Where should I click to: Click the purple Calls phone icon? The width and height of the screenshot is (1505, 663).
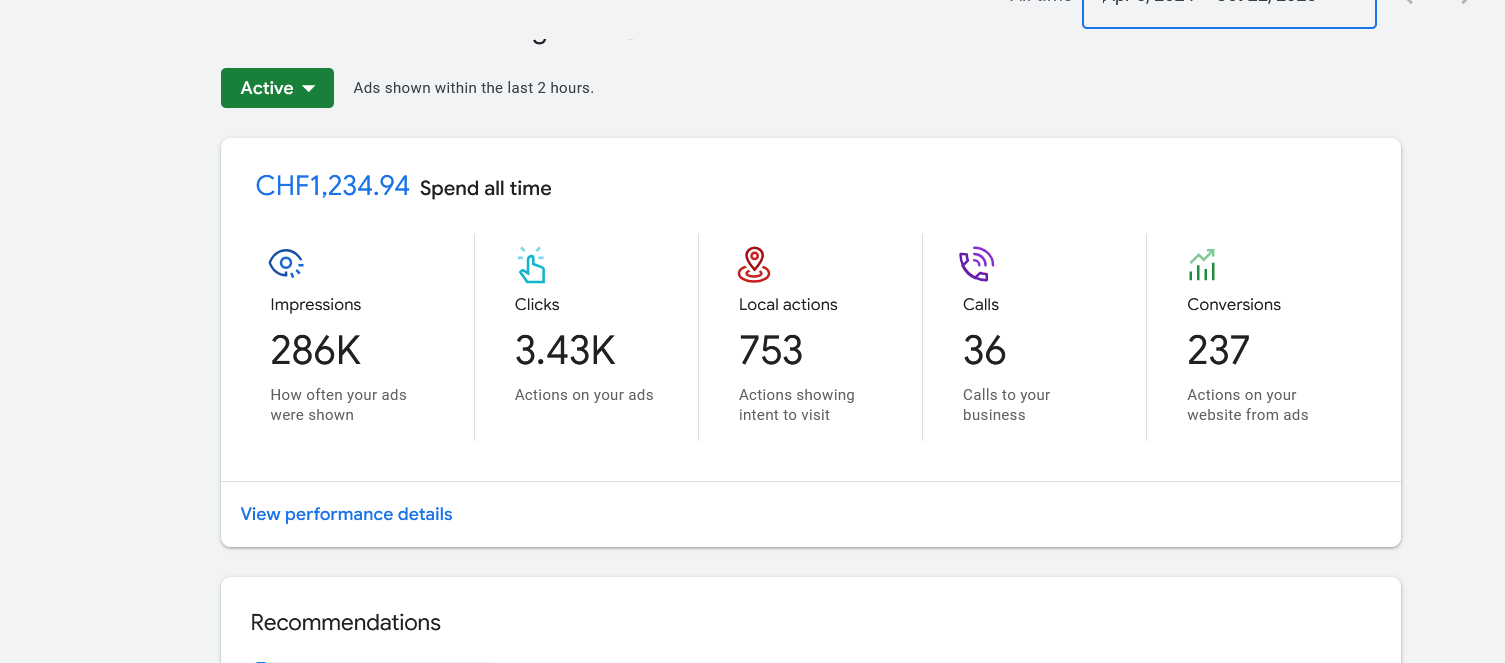click(976, 265)
